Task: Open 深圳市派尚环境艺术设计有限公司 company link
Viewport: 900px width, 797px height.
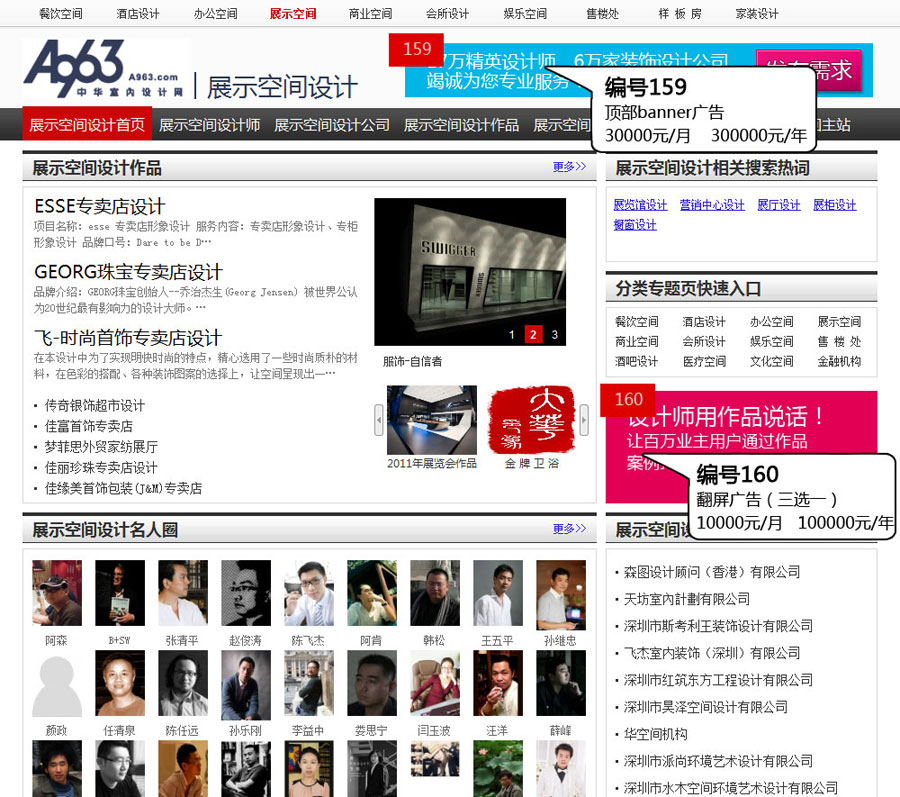Action: pos(718,761)
